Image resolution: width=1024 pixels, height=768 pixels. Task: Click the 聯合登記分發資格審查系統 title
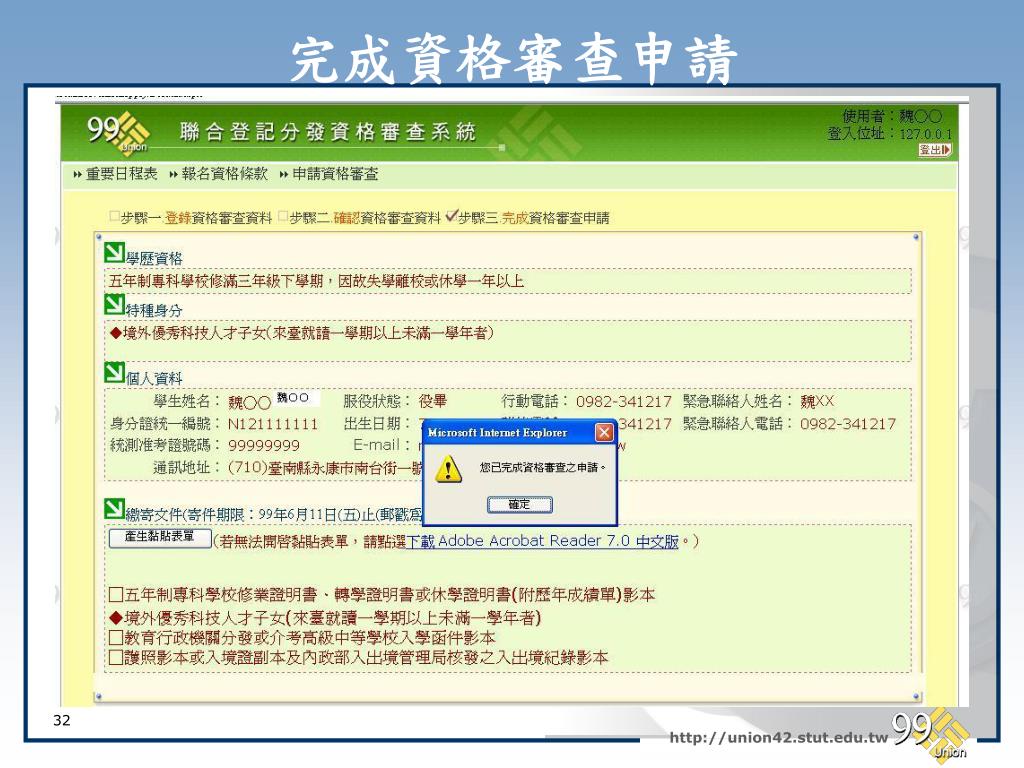pos(328,132)
